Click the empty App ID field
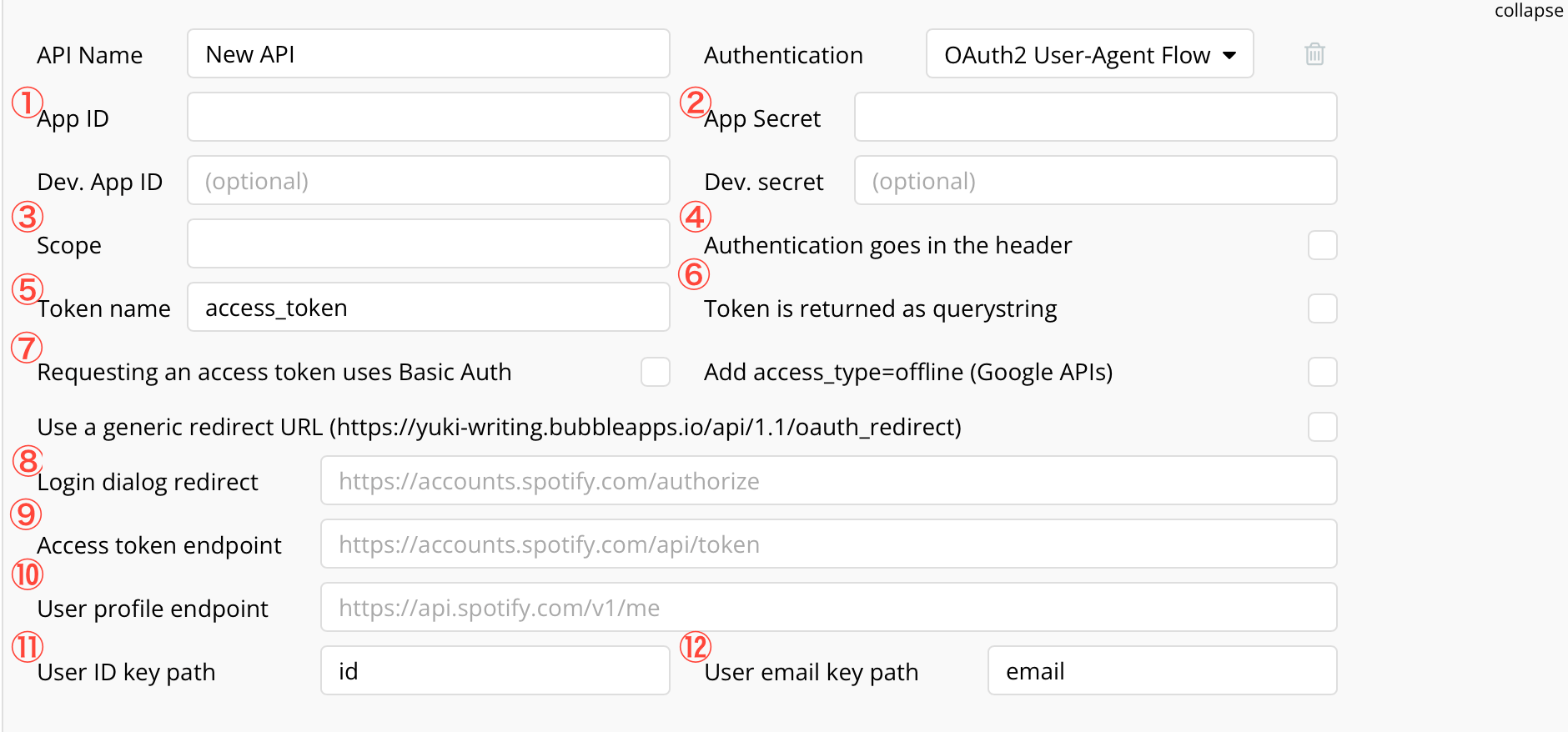The image size is (1568, 732). (x=428, y=117)
